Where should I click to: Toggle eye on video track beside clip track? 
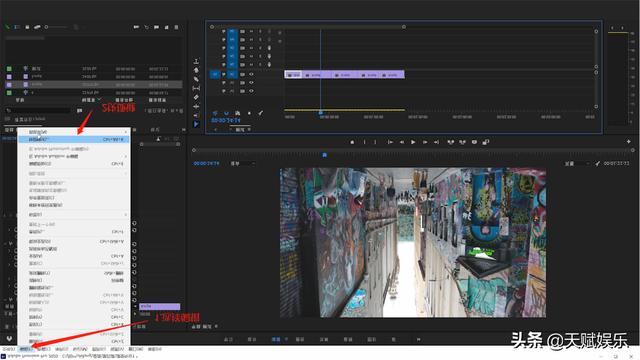click(251, 82)
